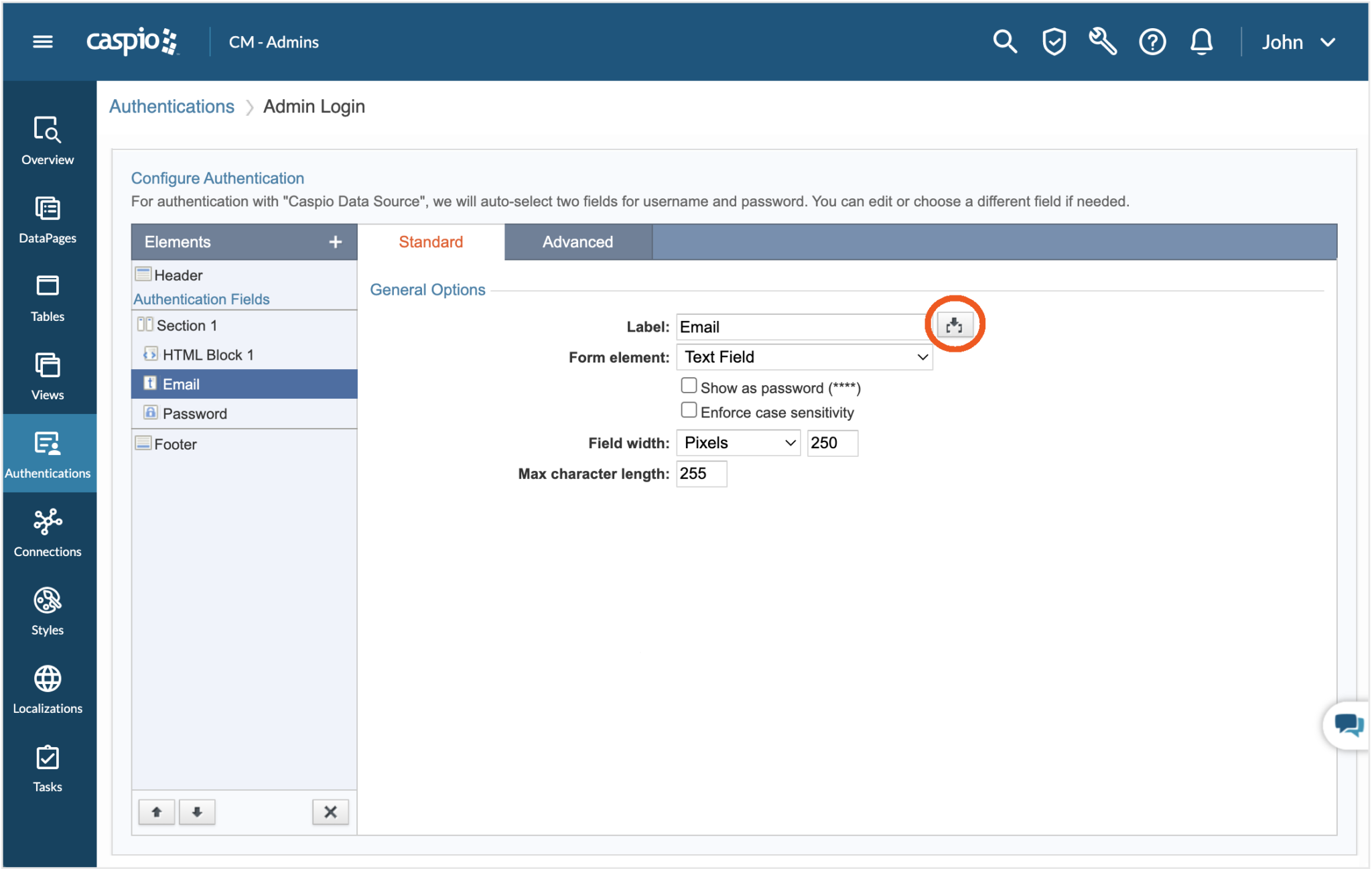The image size is (1372, 869).
Task: Click the field width value box
Action: 833,443
